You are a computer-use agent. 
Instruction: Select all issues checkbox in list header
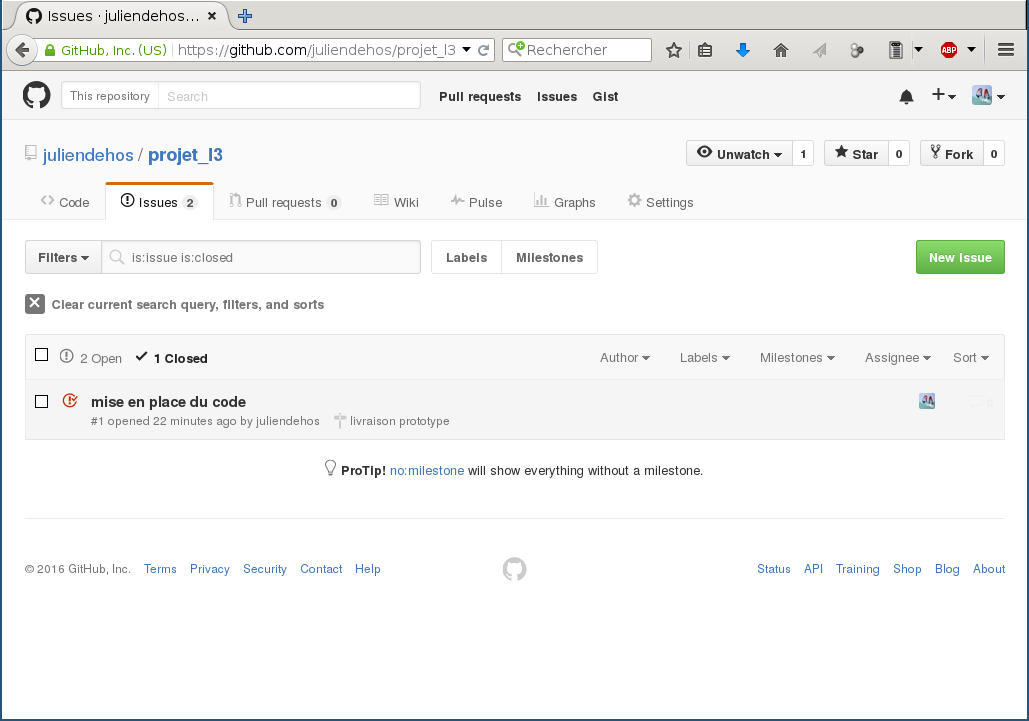pos(41,355)
